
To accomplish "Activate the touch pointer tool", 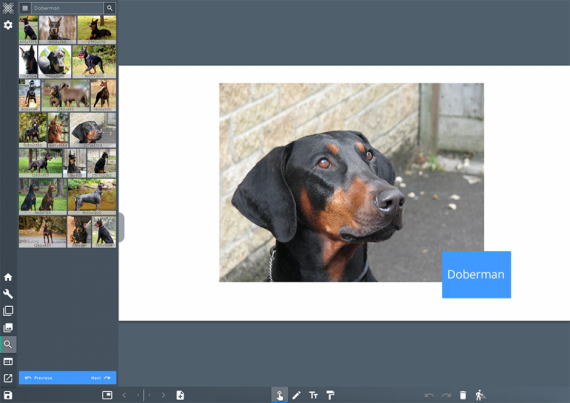I will [x=280, y=395].
